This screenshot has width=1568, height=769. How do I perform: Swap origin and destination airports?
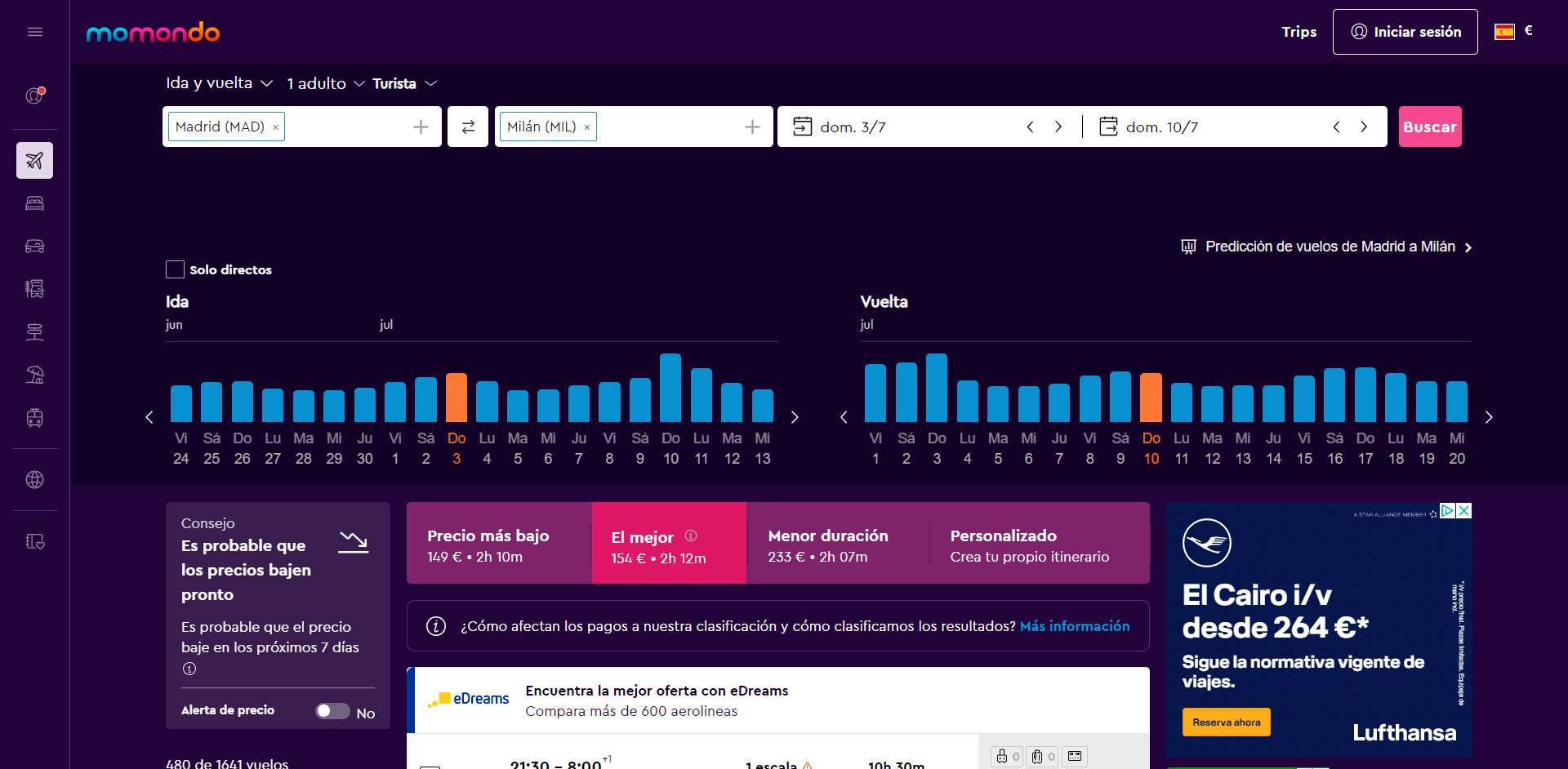pyautogui.click(x=468, y=127)
